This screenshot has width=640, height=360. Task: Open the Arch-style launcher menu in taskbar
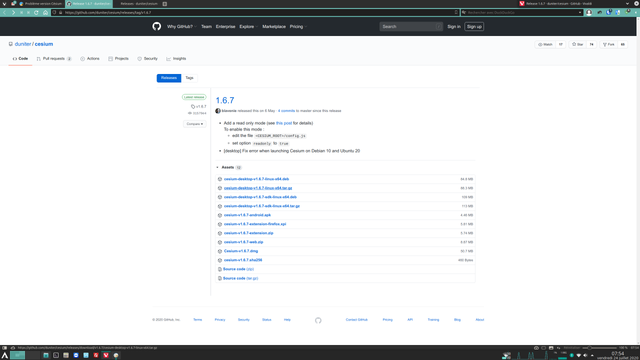(x=5, y=356)
